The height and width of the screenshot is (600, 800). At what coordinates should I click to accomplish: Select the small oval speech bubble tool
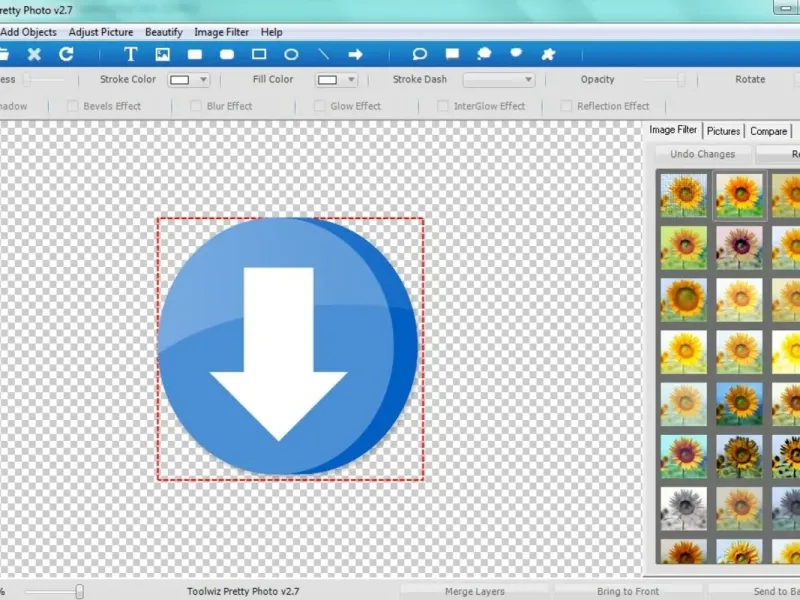(516, 53)
